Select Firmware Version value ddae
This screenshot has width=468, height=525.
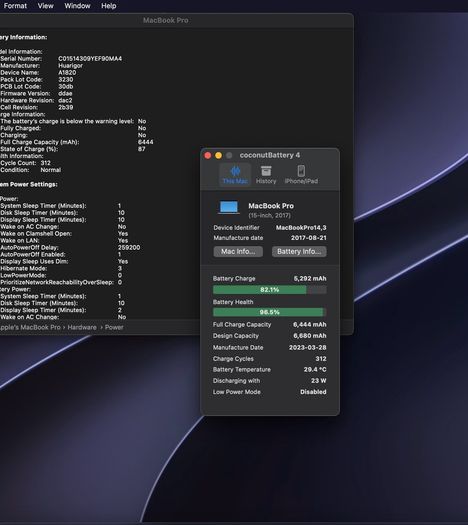click(65, 93)
